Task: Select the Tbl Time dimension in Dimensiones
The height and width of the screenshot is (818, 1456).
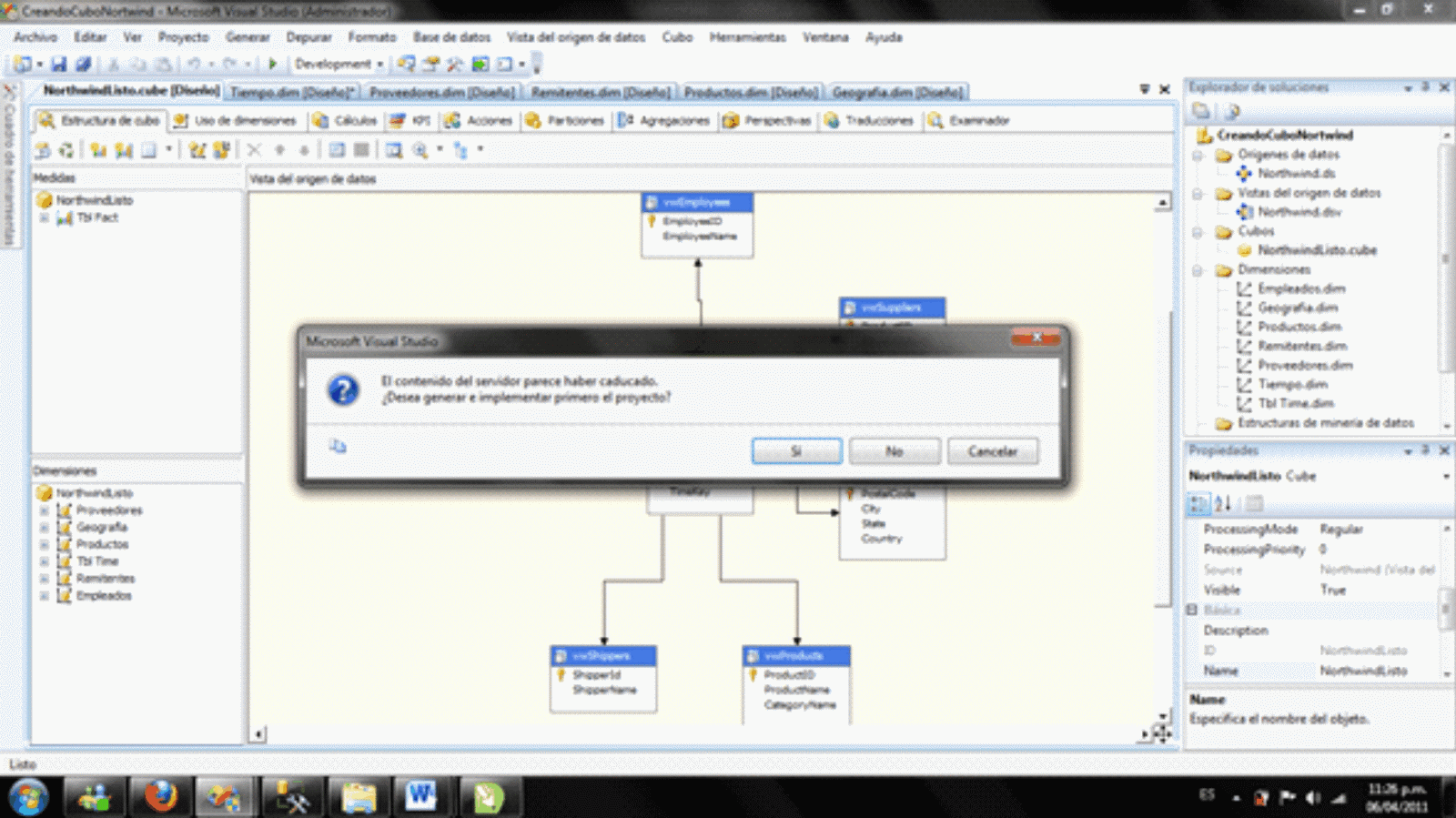Action: pos(96,561)
